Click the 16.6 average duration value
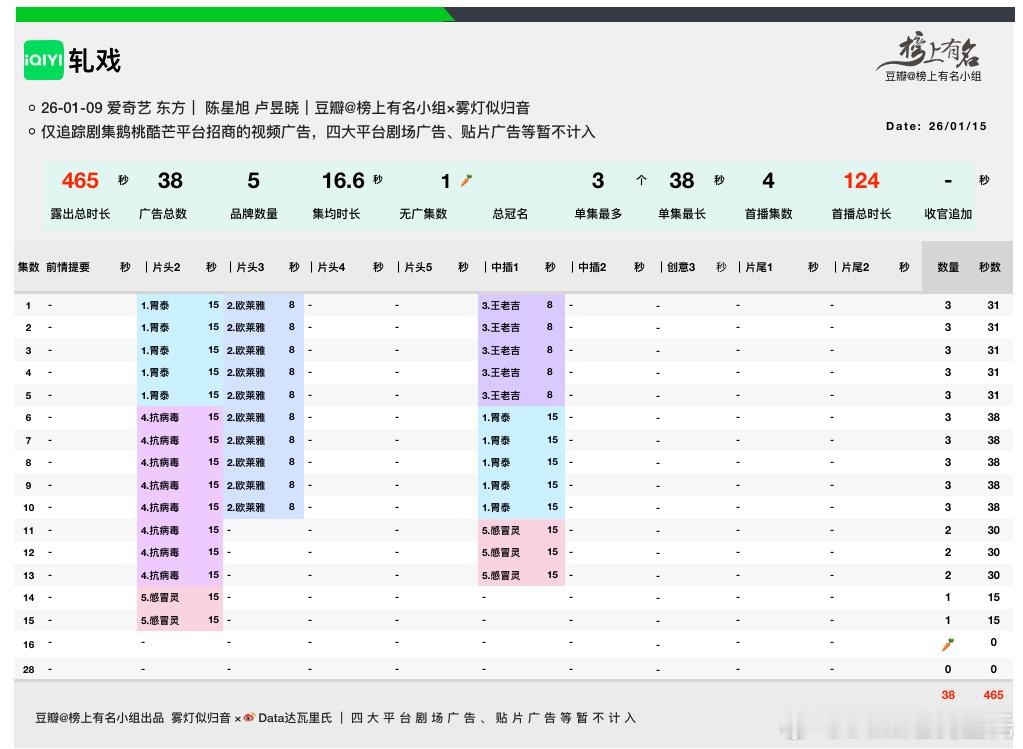Image resolution: width=1023 pixels, height=749 pixels. (x=343, y=181)
